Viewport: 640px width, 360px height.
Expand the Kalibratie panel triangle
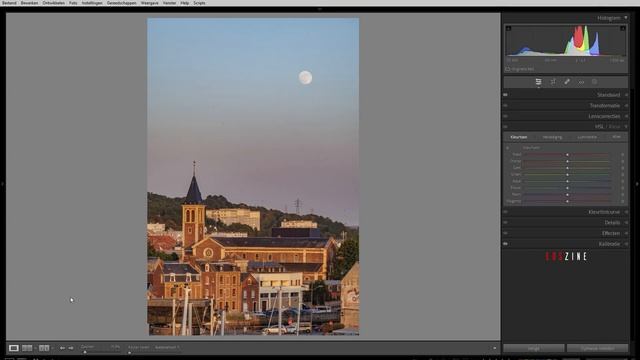click(626, 244)
